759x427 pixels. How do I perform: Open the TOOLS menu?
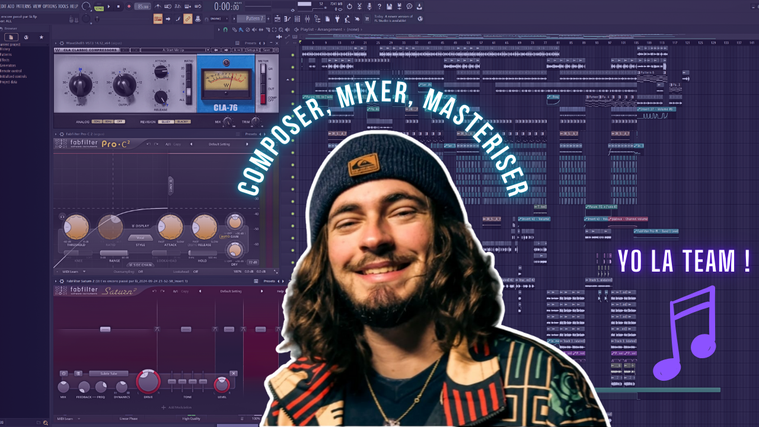point(63,6)
